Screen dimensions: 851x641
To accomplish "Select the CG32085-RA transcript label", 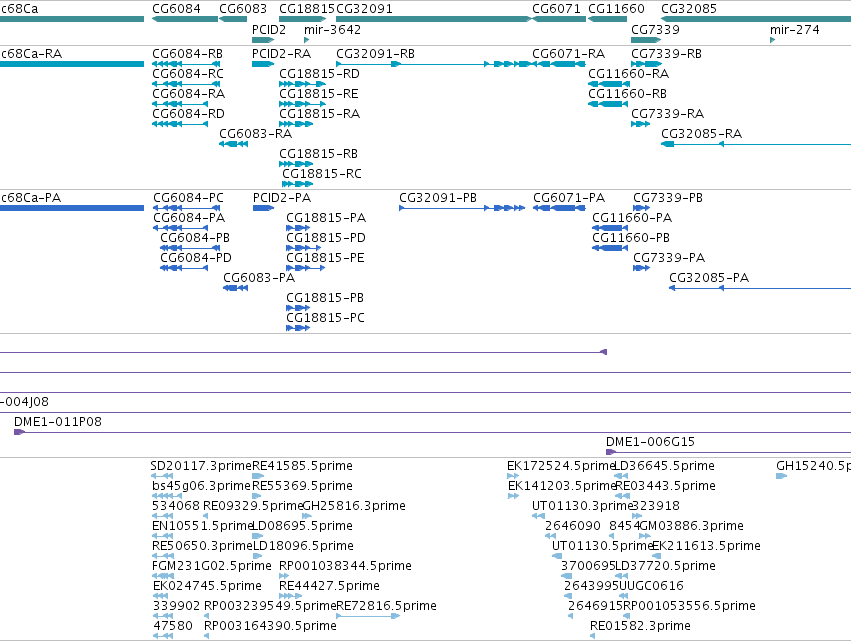I will [701, 134].
